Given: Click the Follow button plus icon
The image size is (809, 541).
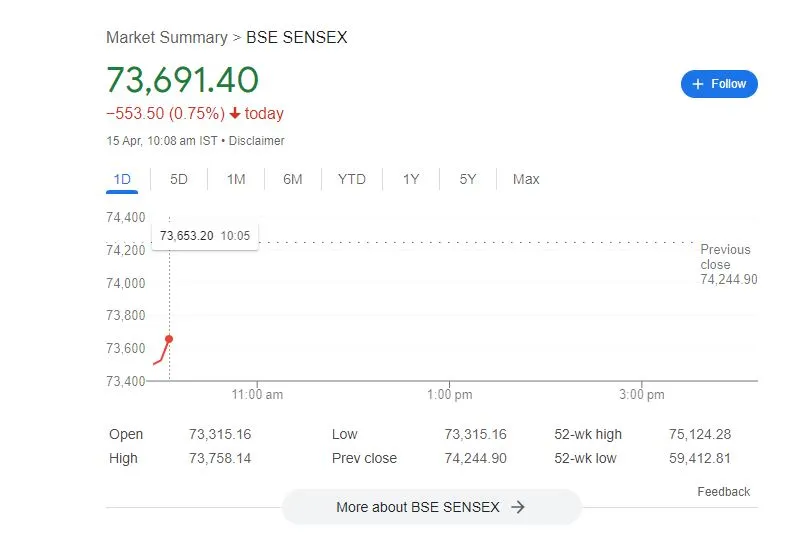Looking at the screenshot, I should click(698, 84).
